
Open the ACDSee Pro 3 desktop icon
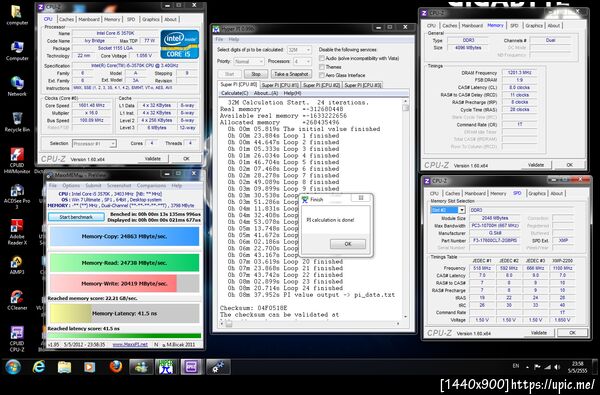[17, 196]
